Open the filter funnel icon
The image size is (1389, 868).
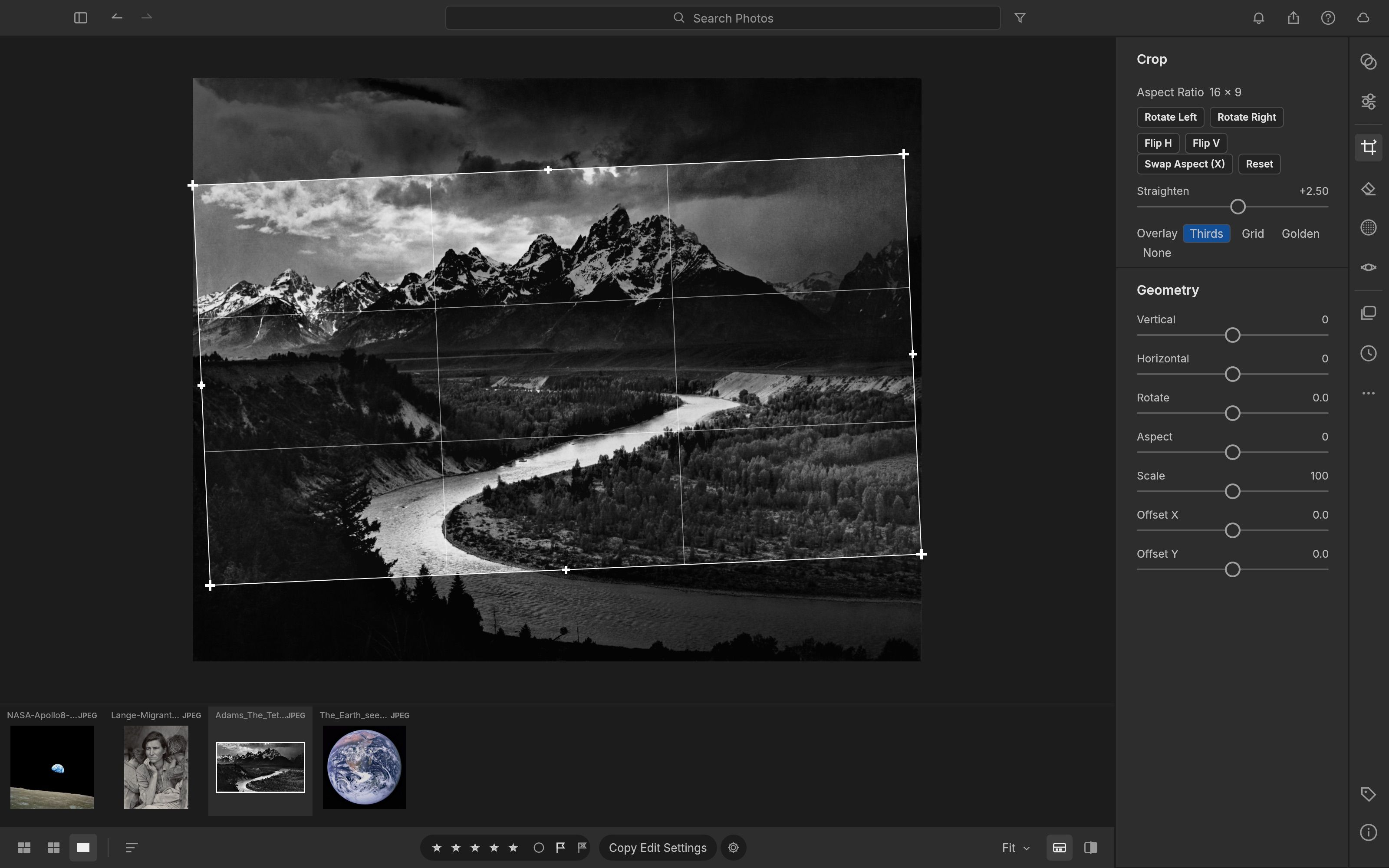pos(1020,18)
